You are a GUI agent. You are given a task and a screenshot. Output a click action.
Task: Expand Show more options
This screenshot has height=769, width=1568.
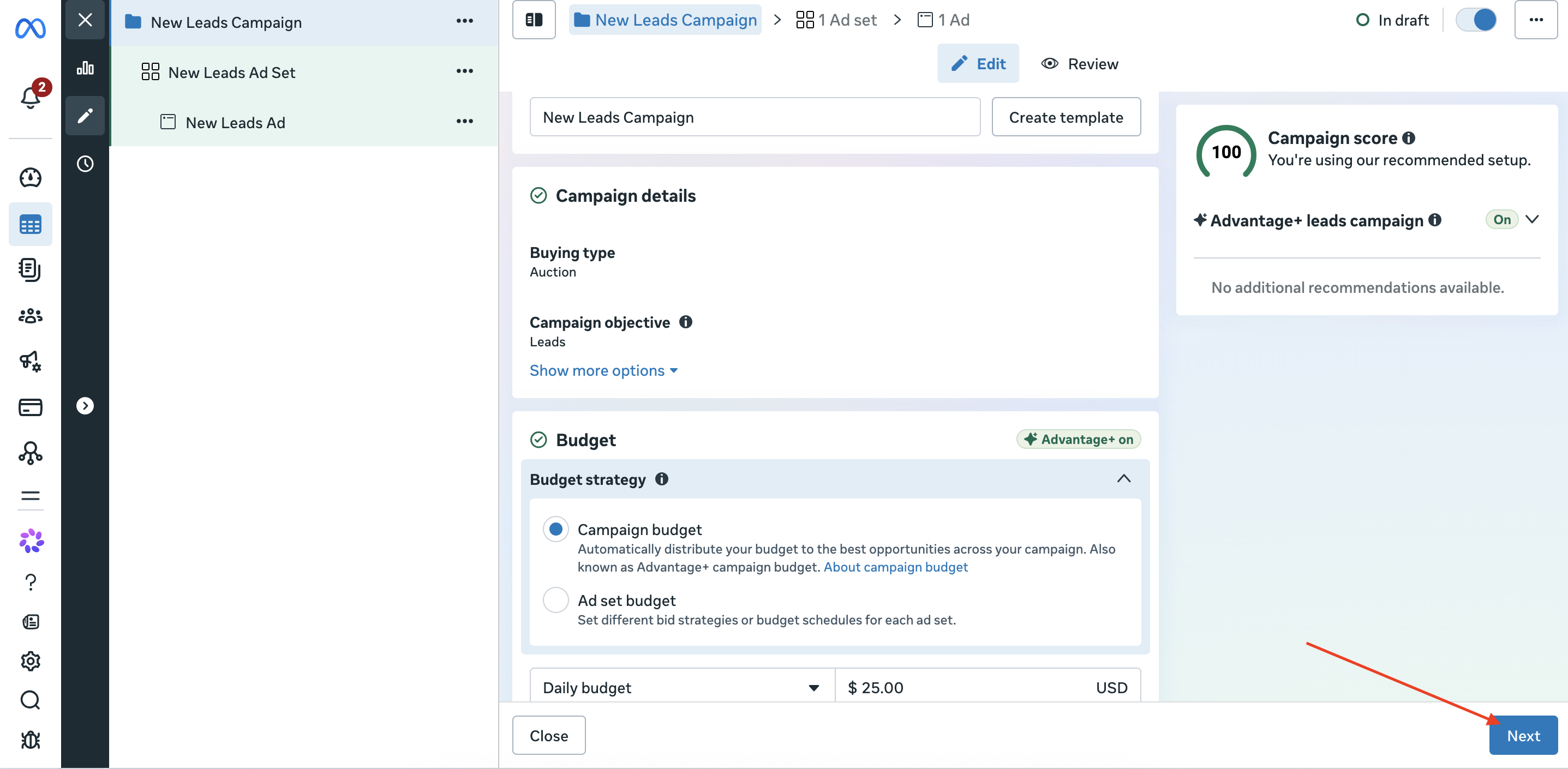pyautogui.click(x=603, y=370)
